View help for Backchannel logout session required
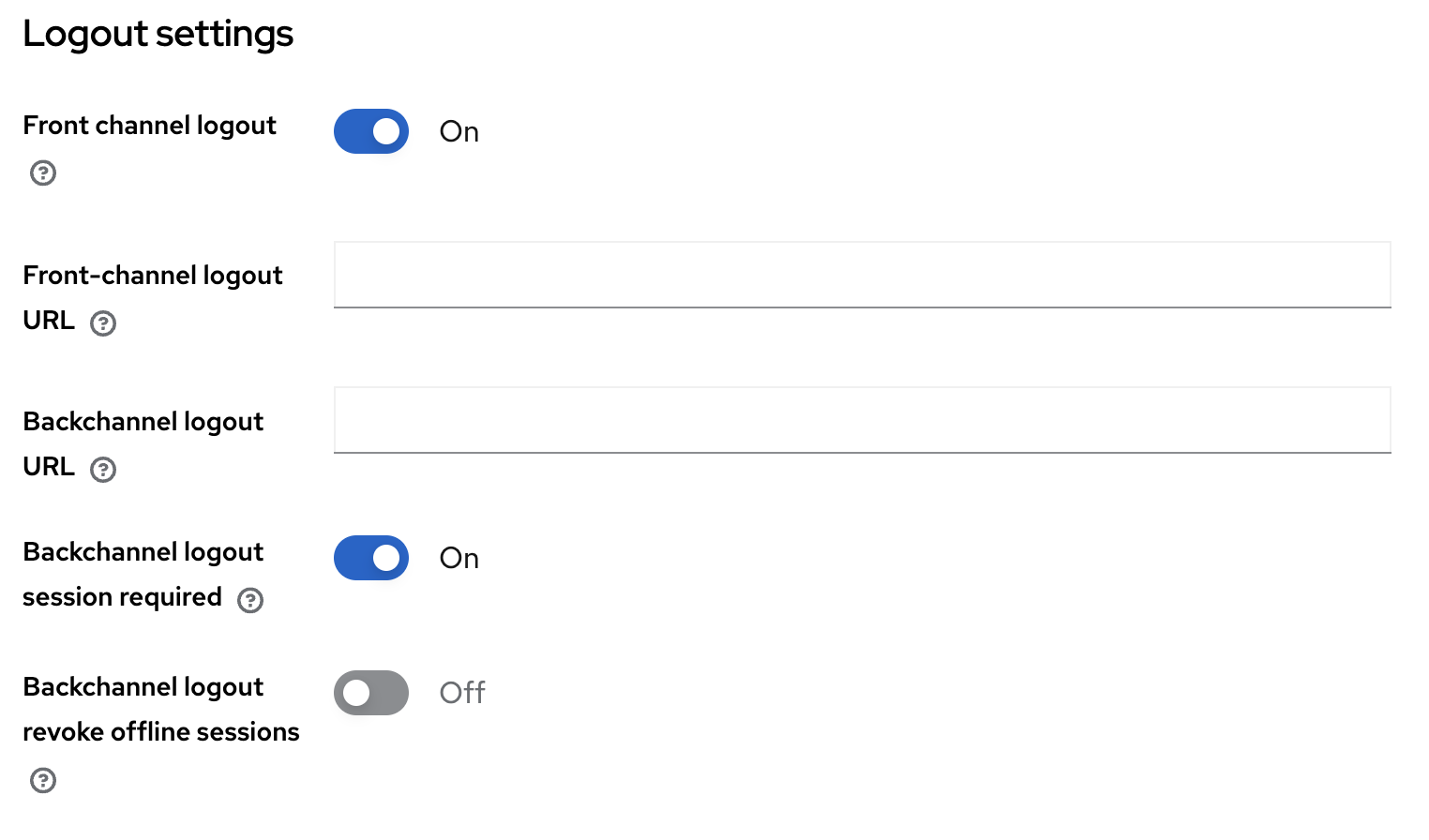Viewport: 1429px width, 840px height. [250, 601]
